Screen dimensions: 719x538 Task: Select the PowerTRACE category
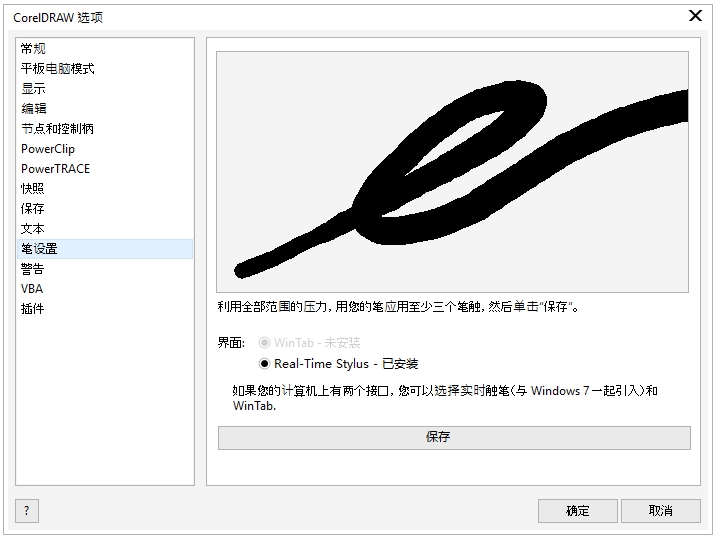tap(56, 169)
